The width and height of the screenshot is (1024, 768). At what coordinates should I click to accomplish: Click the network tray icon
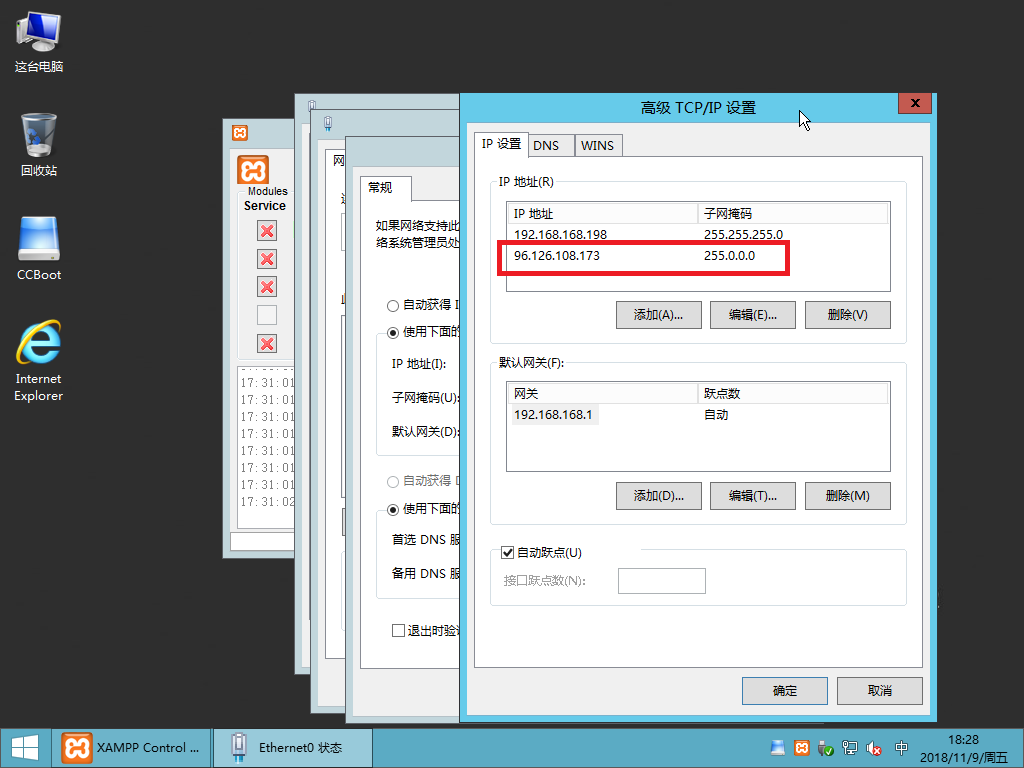850,748
